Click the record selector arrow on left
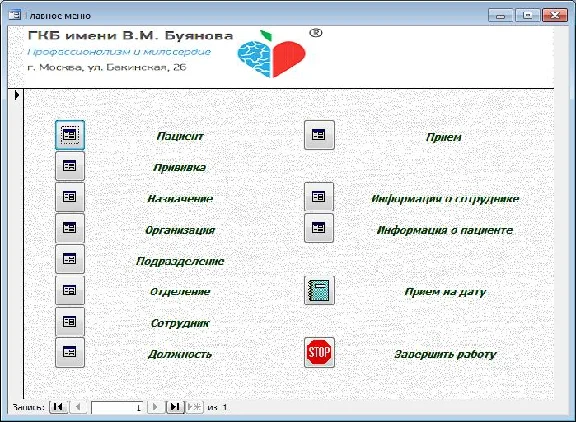 [17, 95]
